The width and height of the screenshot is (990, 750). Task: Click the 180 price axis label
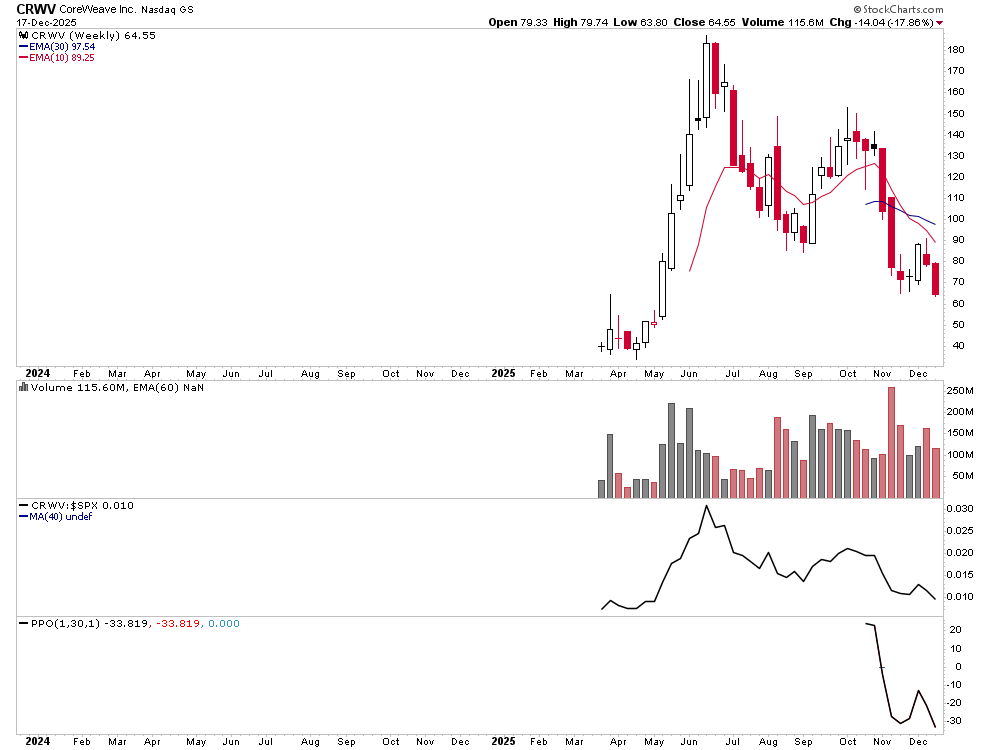click(x=955, y=50)
